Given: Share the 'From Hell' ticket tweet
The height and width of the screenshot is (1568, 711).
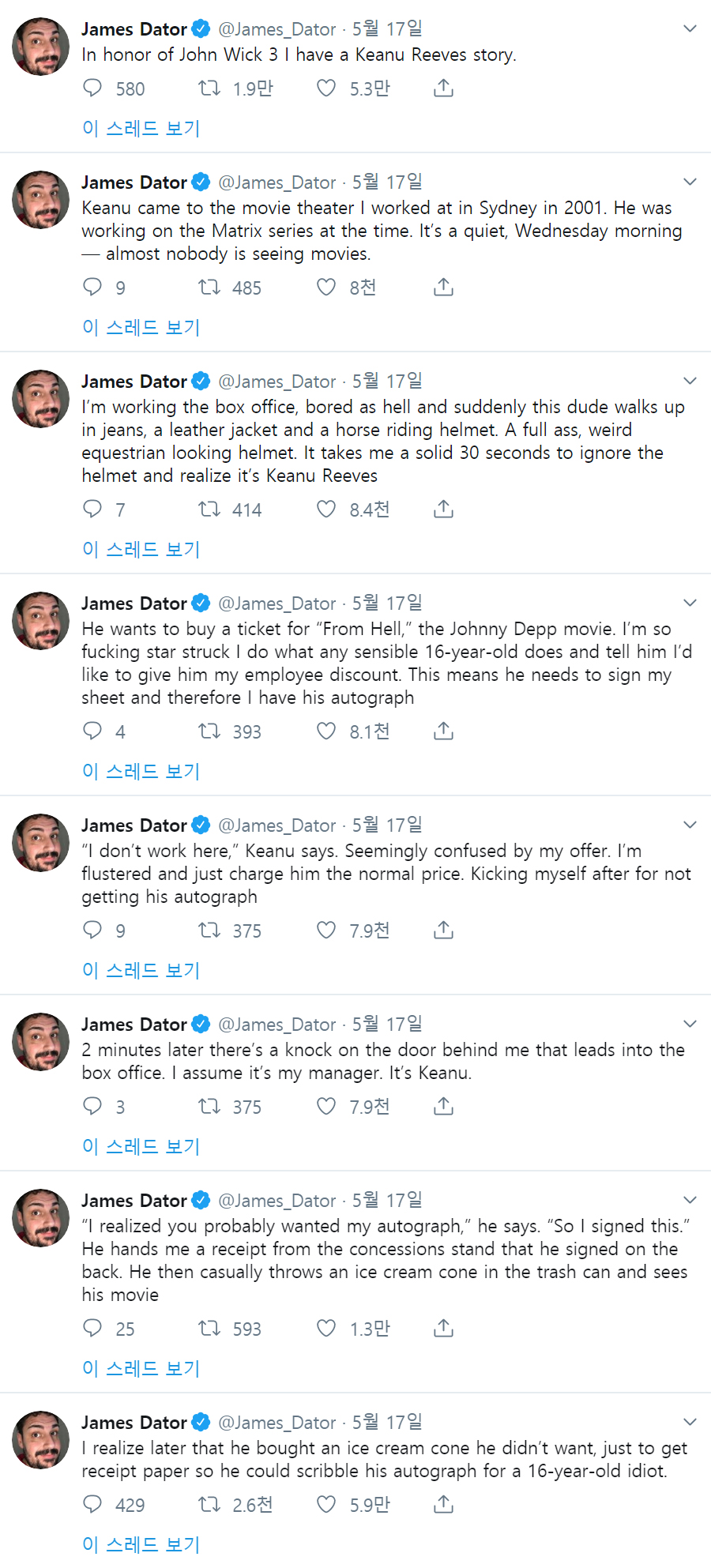Looking at the screenshot, I should (x=443, y=731).
